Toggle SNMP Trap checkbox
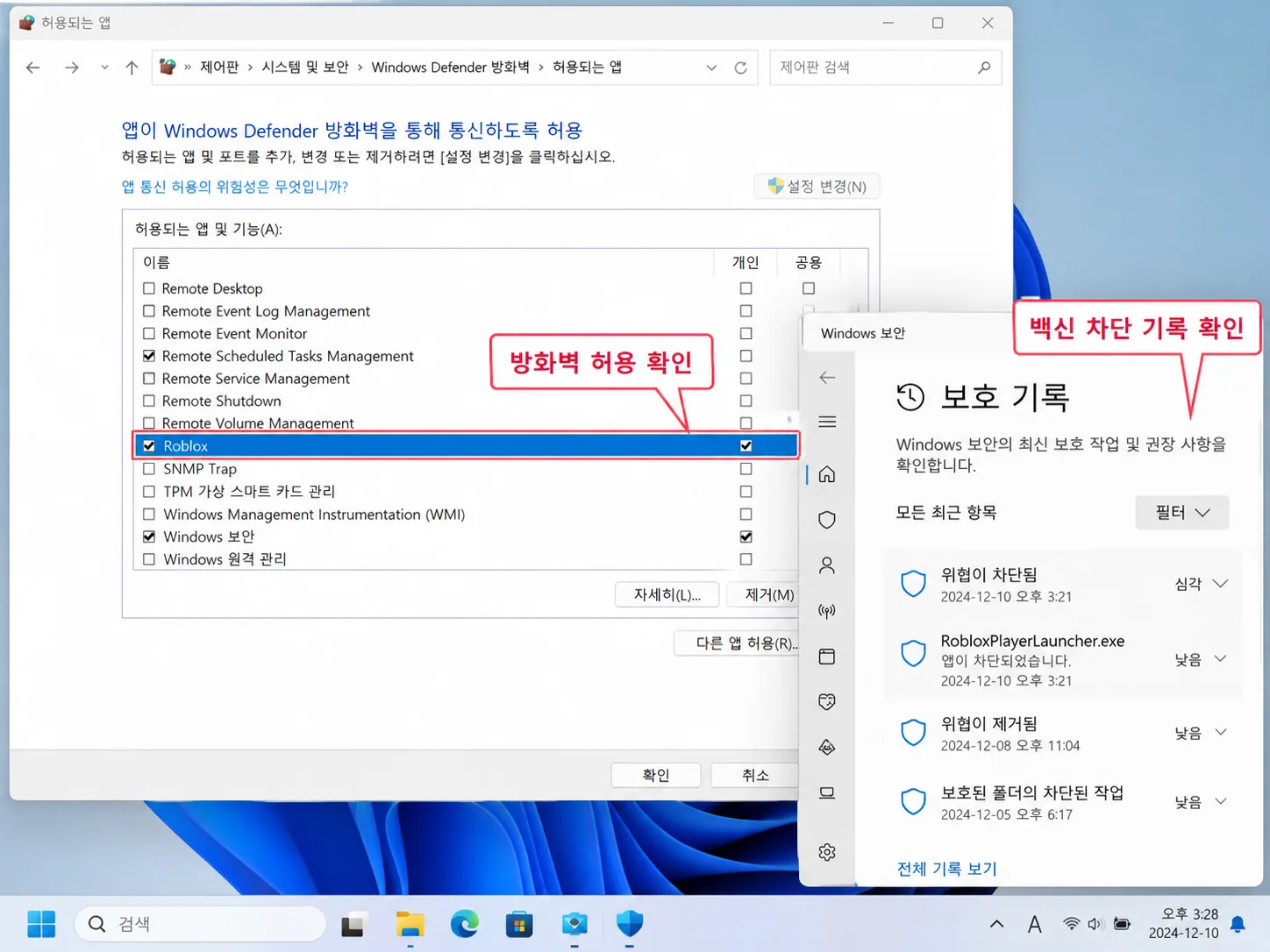 (149, 469)
